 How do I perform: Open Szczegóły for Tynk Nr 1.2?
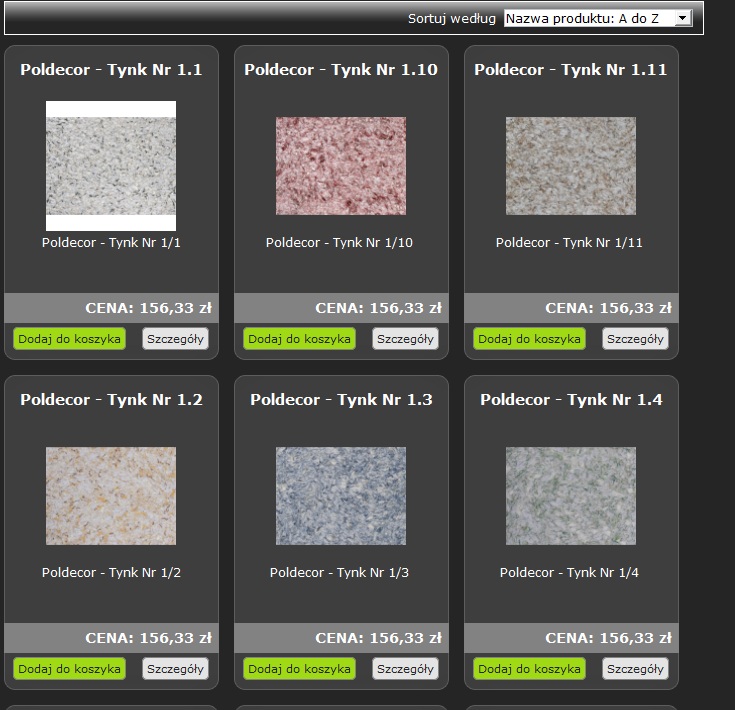(x=175, y=669)
